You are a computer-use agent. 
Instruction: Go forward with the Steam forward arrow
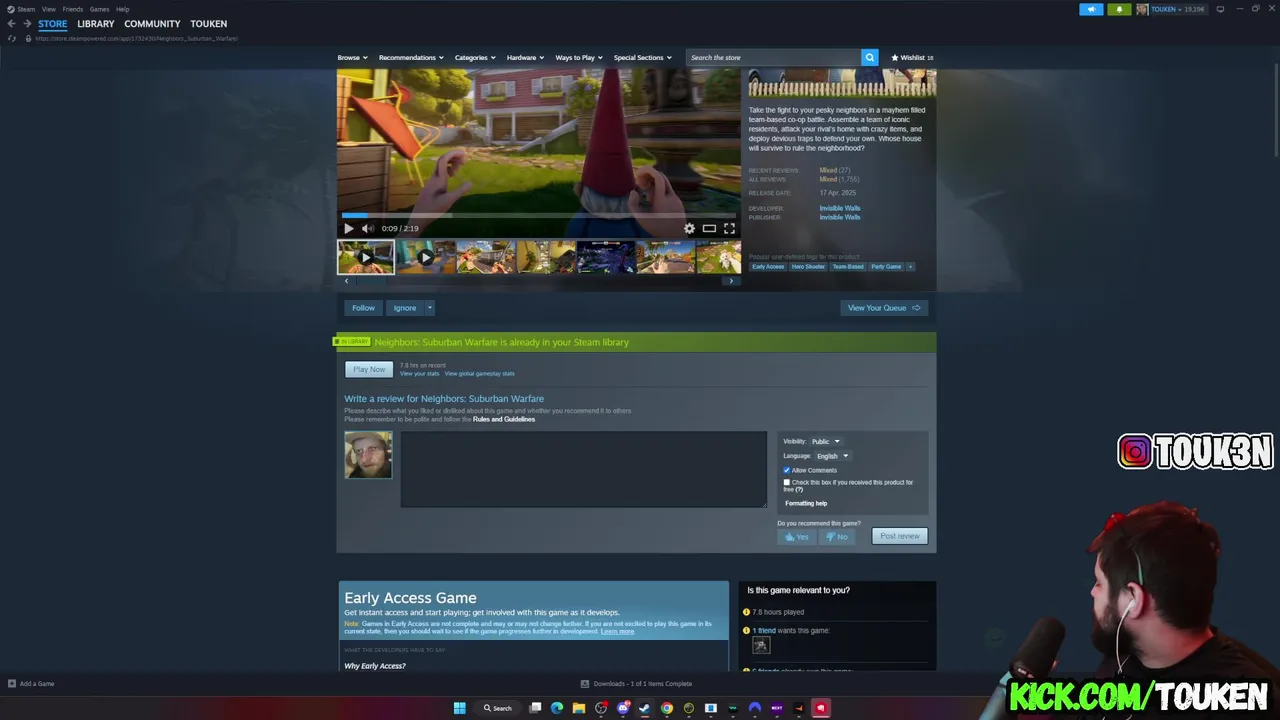(26, 23)
